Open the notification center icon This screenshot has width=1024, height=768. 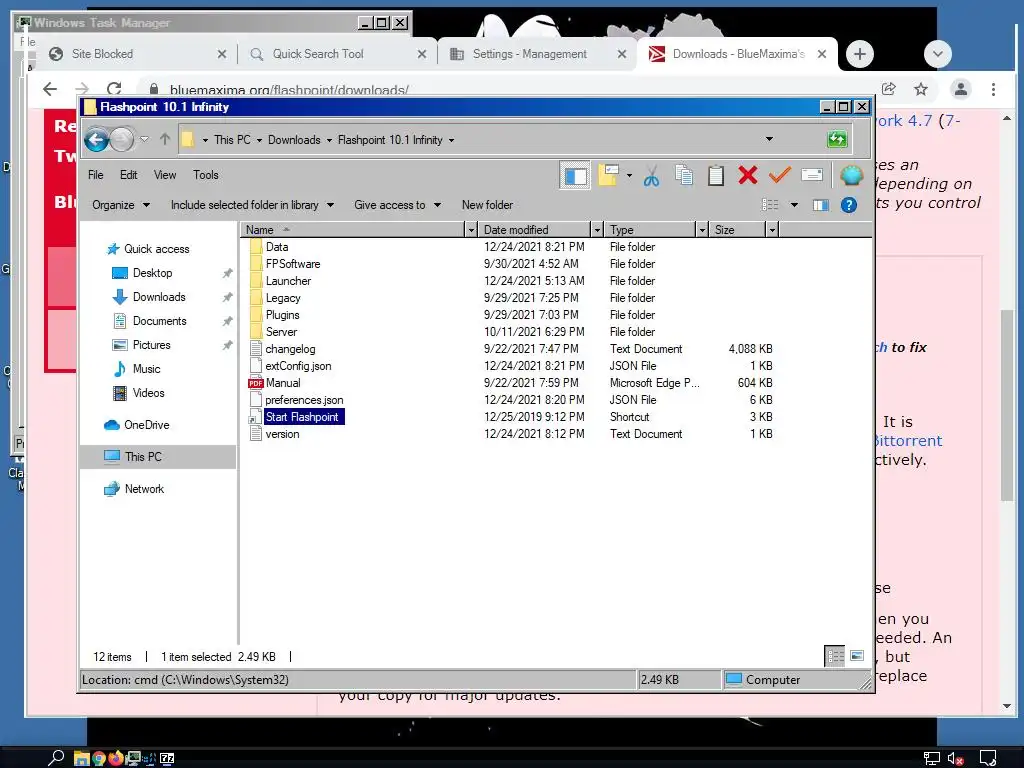988,758
